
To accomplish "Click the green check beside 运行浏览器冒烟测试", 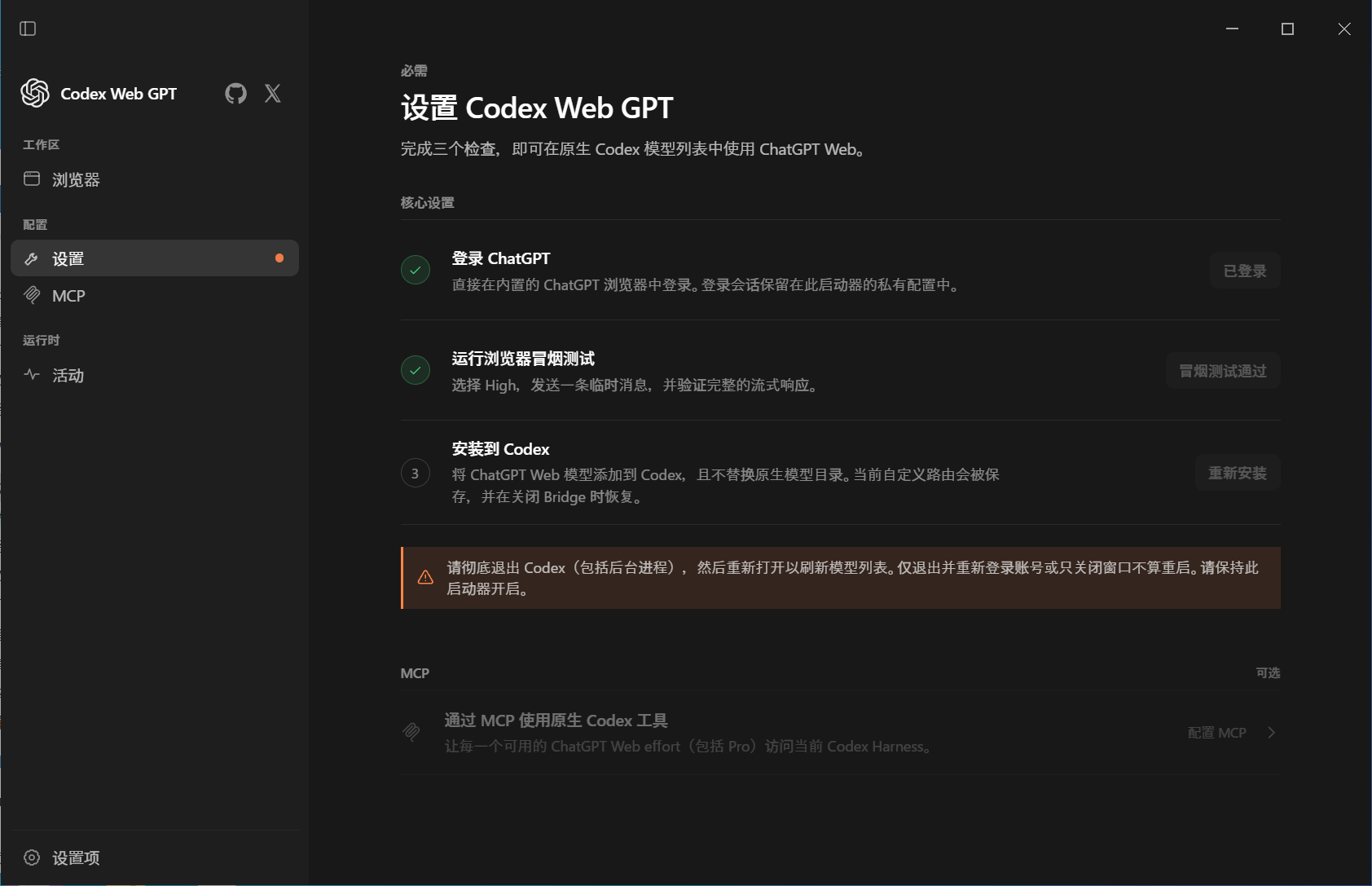I will (x=416, y=370).
